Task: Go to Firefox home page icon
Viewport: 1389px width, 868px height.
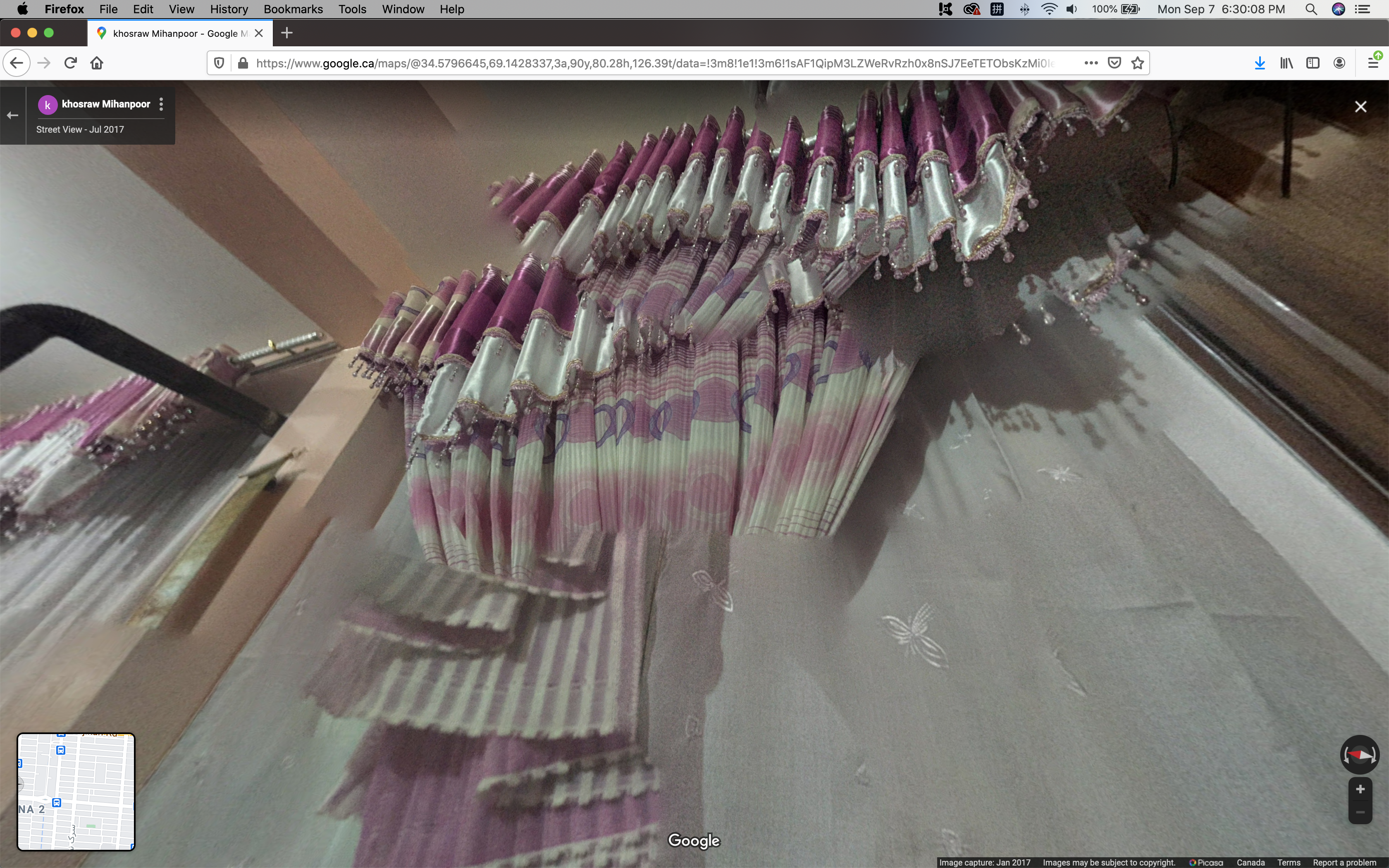Action: 97,63
